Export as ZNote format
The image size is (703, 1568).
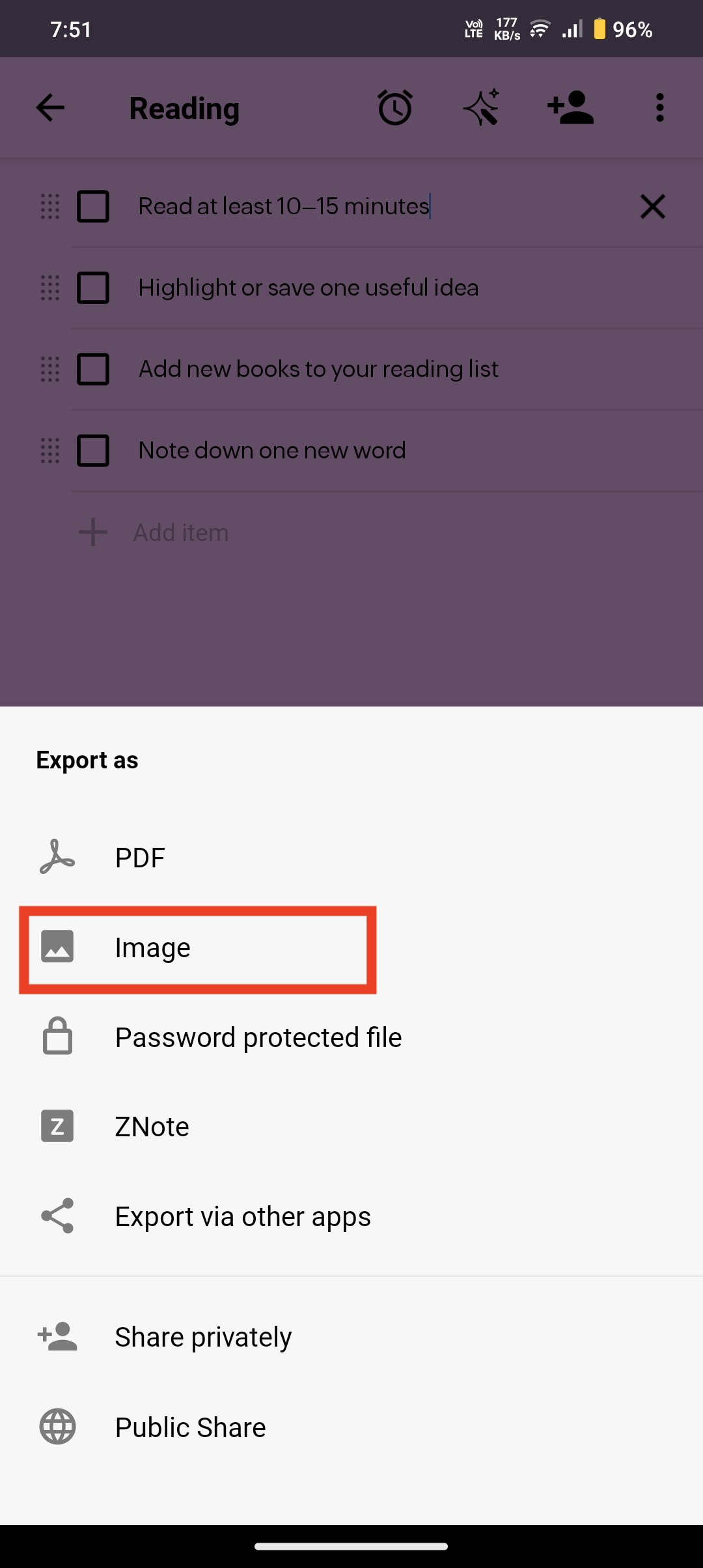coord(152,1127)
